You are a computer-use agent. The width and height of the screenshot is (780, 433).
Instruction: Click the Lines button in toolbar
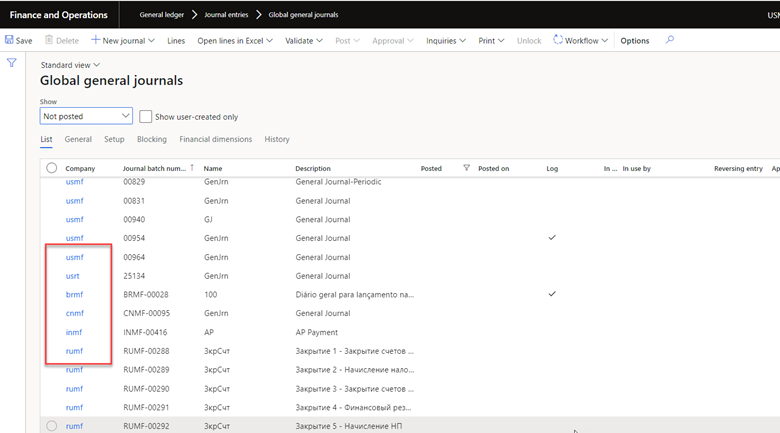(x=176, y=41)
